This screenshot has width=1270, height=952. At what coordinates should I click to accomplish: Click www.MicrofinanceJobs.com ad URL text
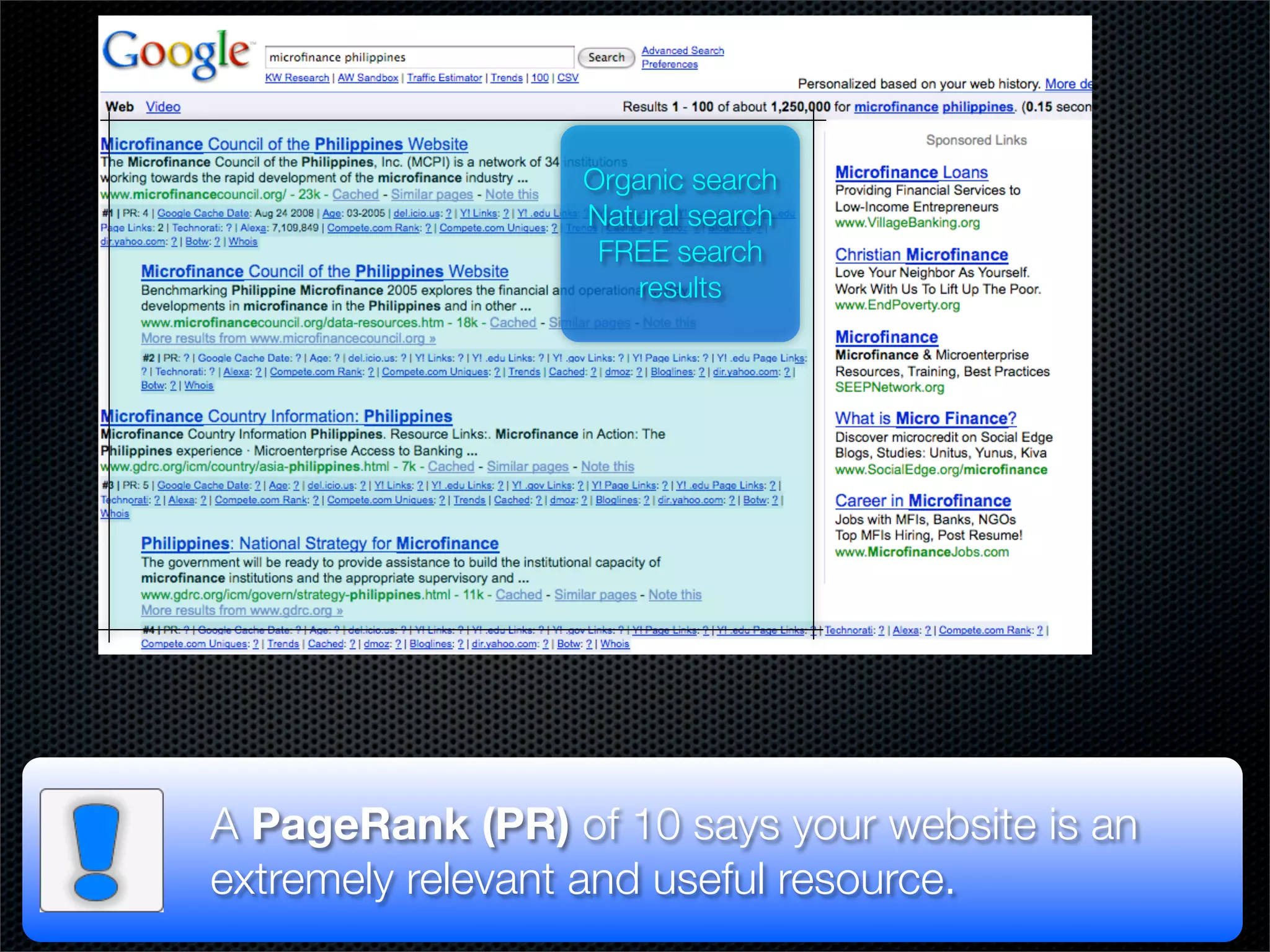click(921, 552)
